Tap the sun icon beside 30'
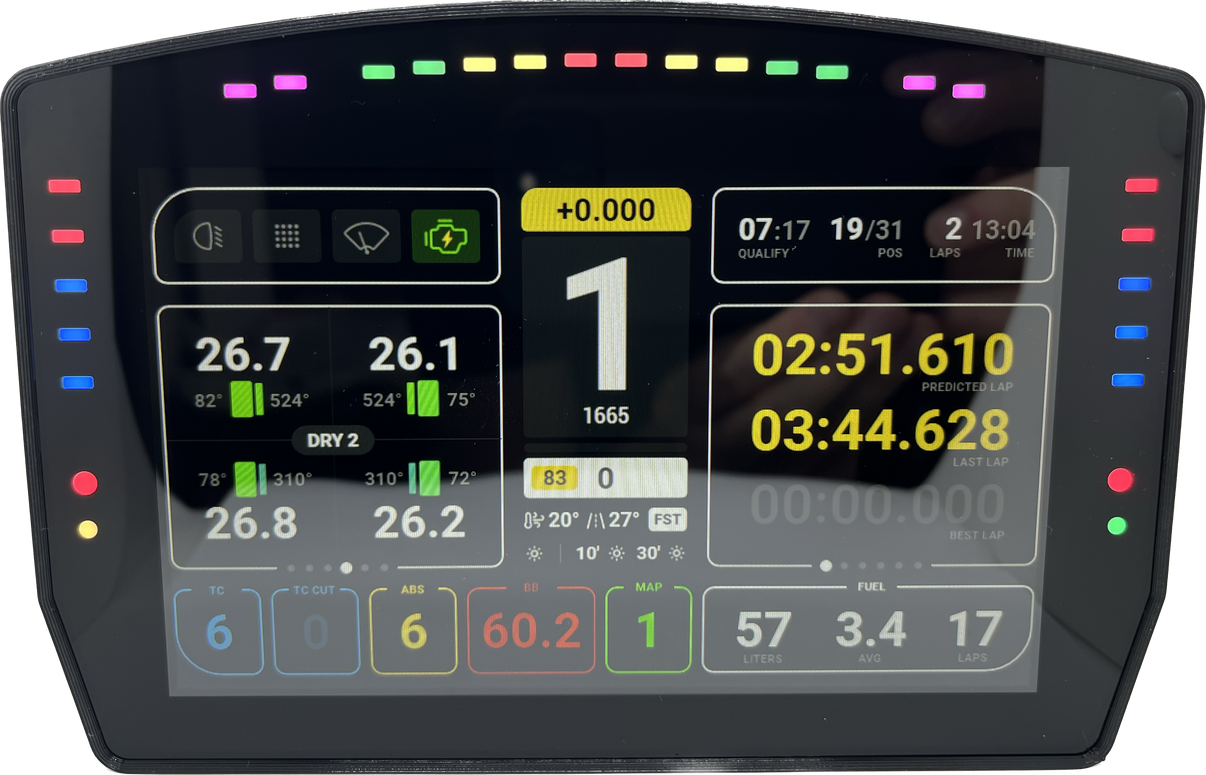The height and width of the screenshot is (775, 1206). coord(677,554)
